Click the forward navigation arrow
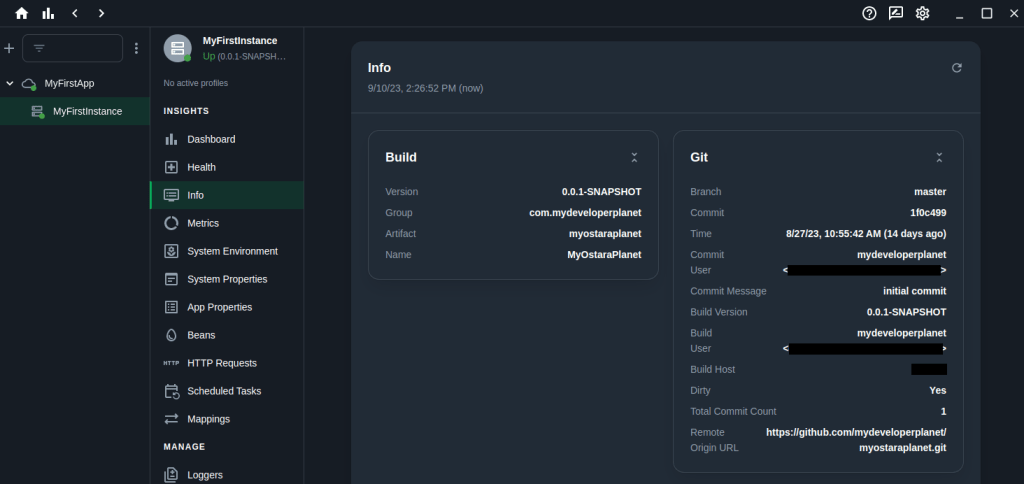 click(101, 13)
